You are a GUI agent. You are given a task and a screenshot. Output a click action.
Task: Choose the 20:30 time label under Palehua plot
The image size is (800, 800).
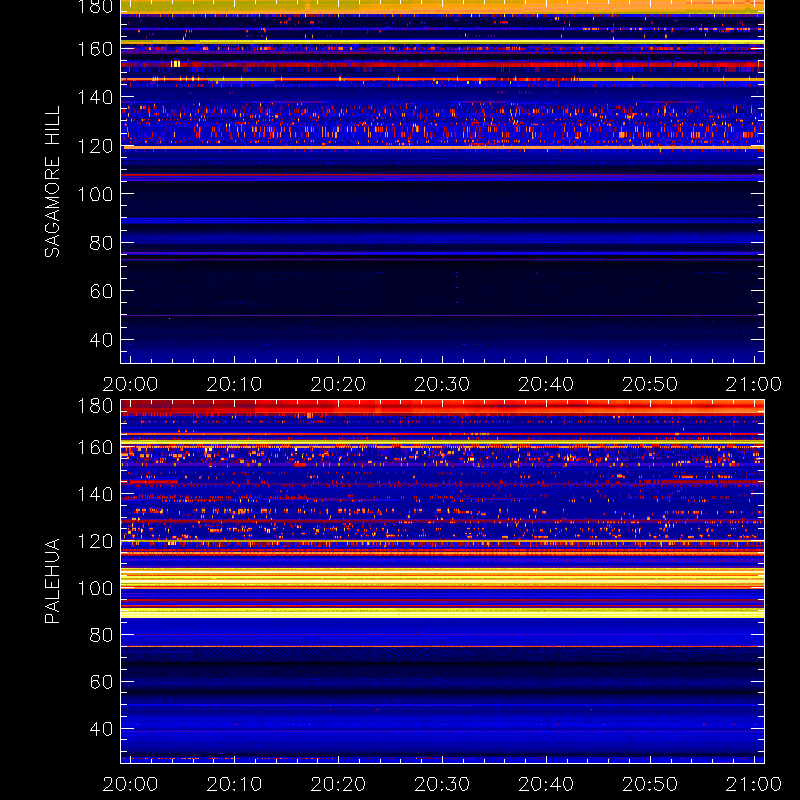coord(442,784)
